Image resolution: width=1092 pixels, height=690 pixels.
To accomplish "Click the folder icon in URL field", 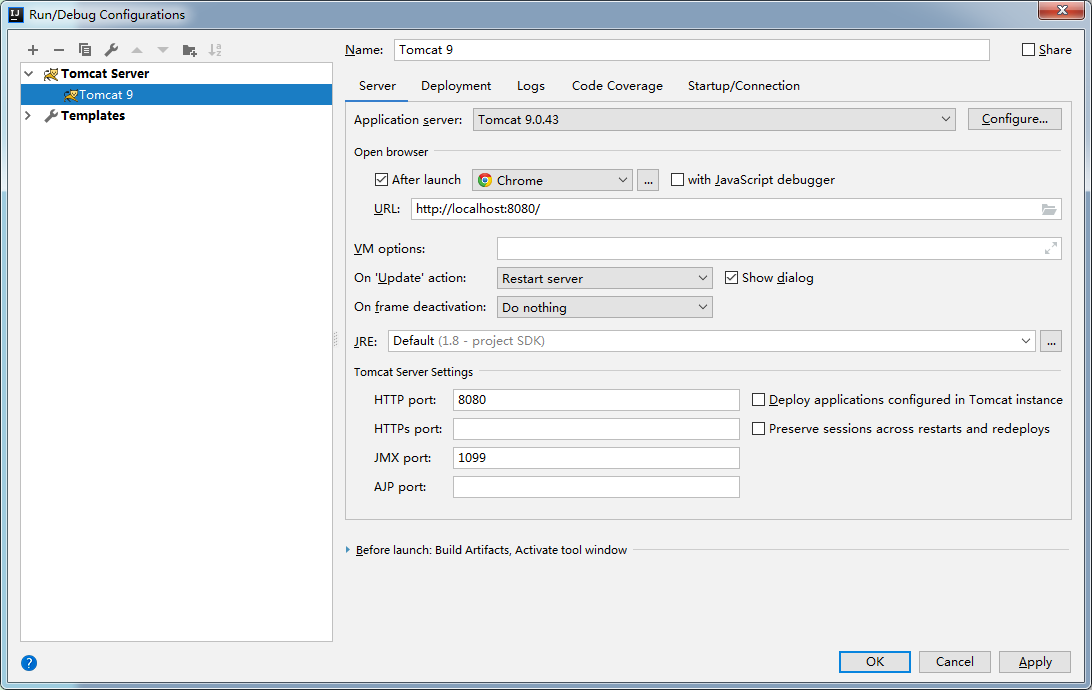I will (x=1048, y=209).
